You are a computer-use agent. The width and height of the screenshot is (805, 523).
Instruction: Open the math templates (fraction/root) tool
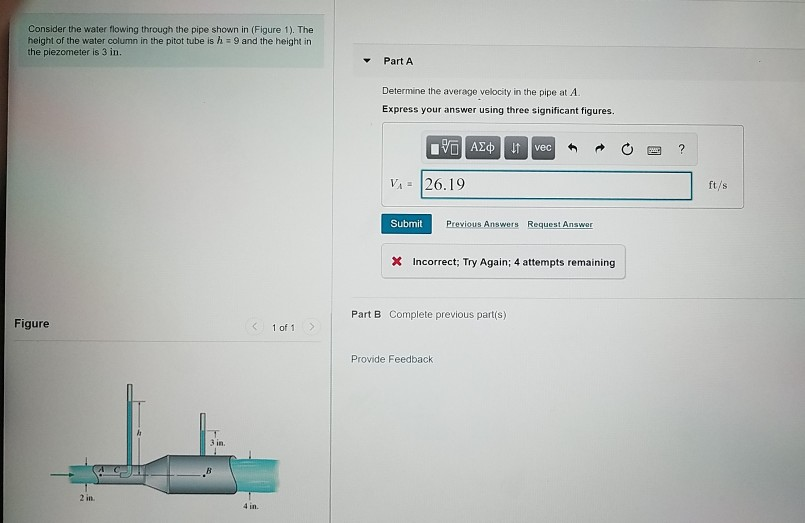coord(444,148)
